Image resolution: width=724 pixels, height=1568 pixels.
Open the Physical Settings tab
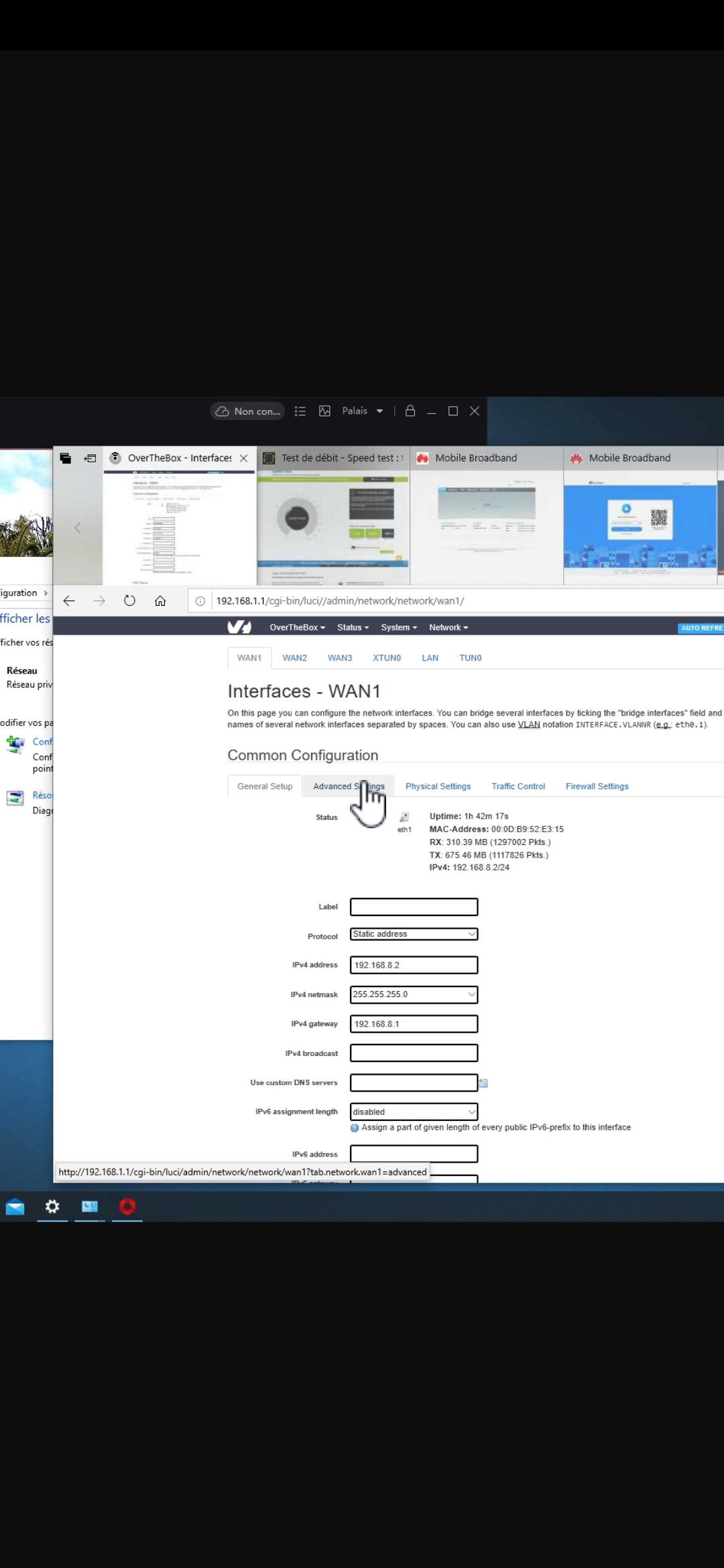438,786
